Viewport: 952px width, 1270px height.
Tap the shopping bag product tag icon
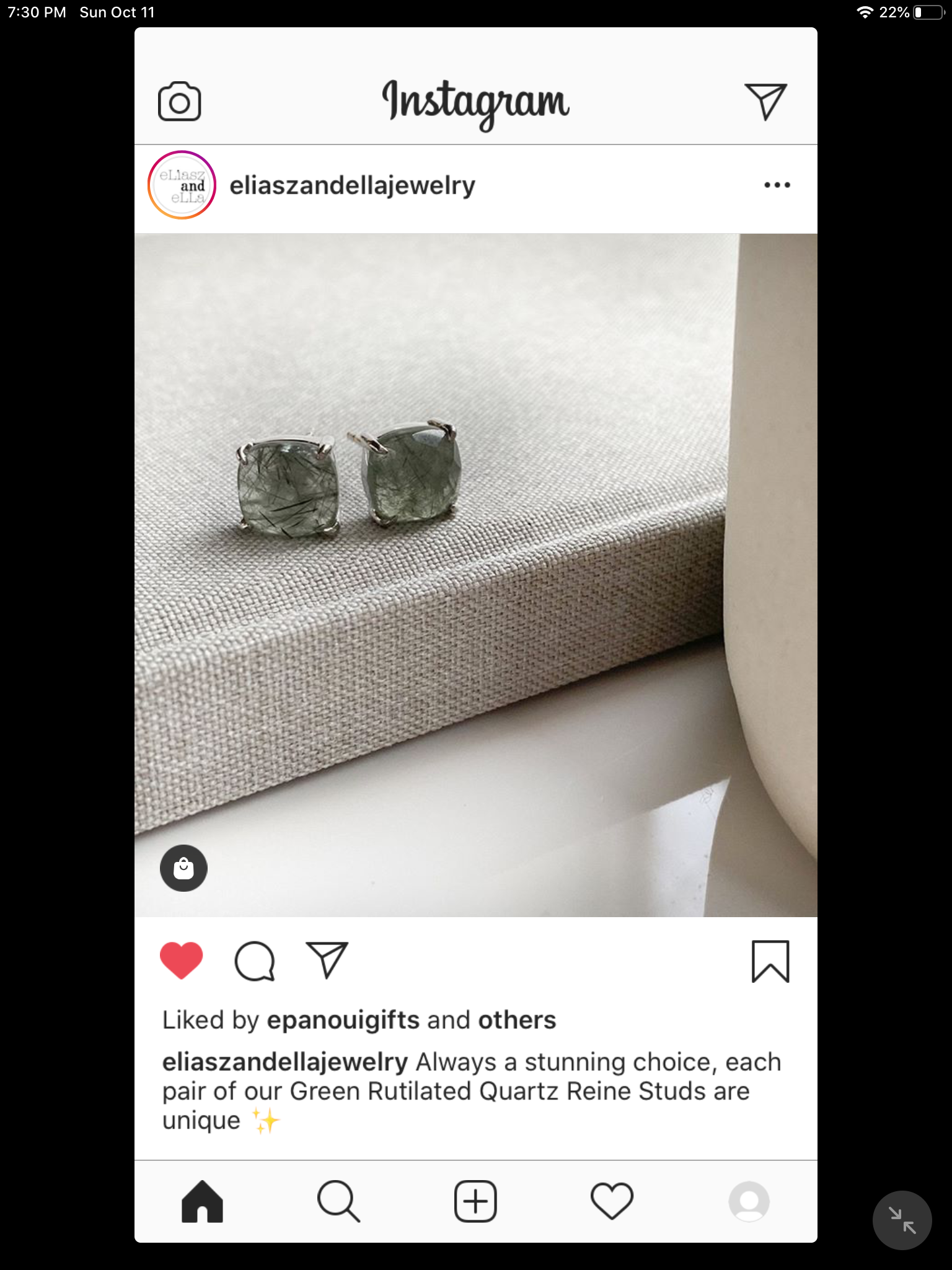click(183, 868)
